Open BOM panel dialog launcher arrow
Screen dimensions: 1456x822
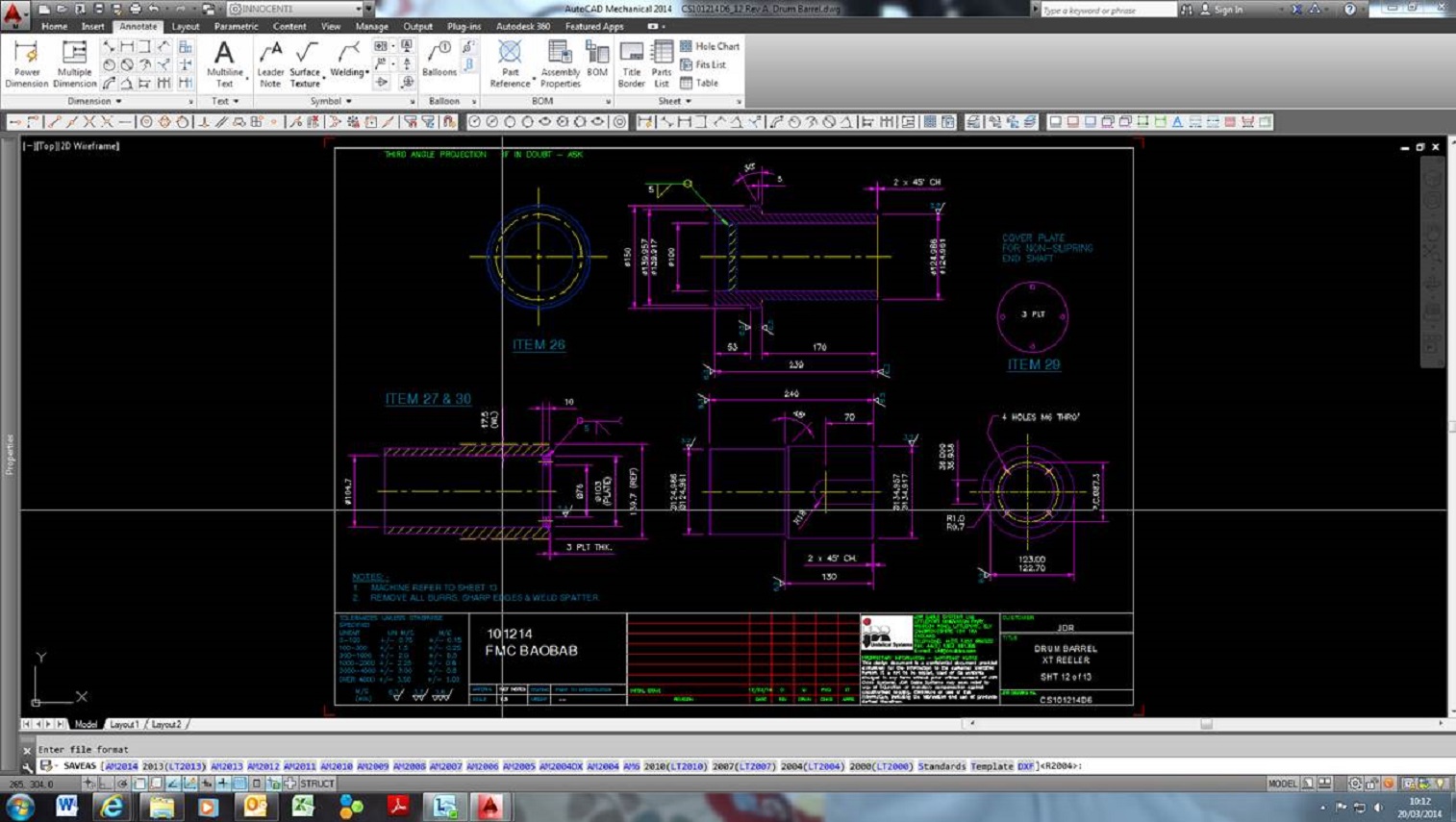coord(608,102)
